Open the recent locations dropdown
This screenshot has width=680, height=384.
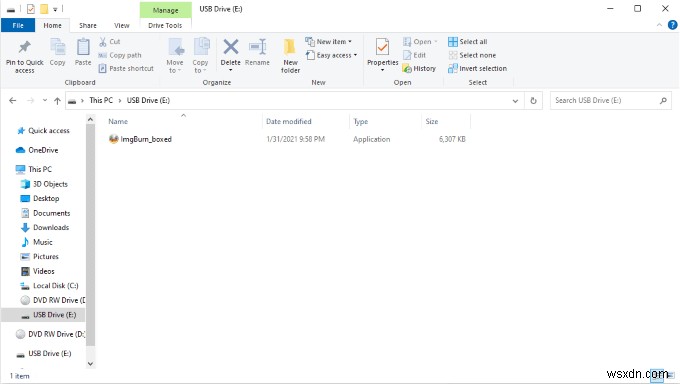45,101
